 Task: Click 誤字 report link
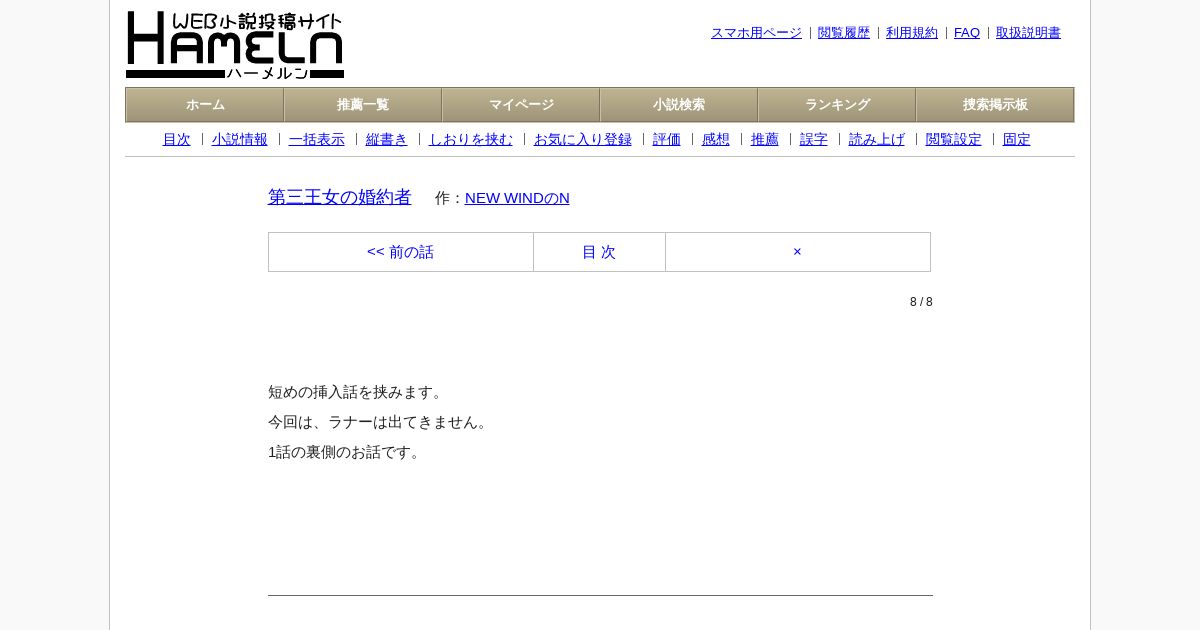click(x=814, y=139)
